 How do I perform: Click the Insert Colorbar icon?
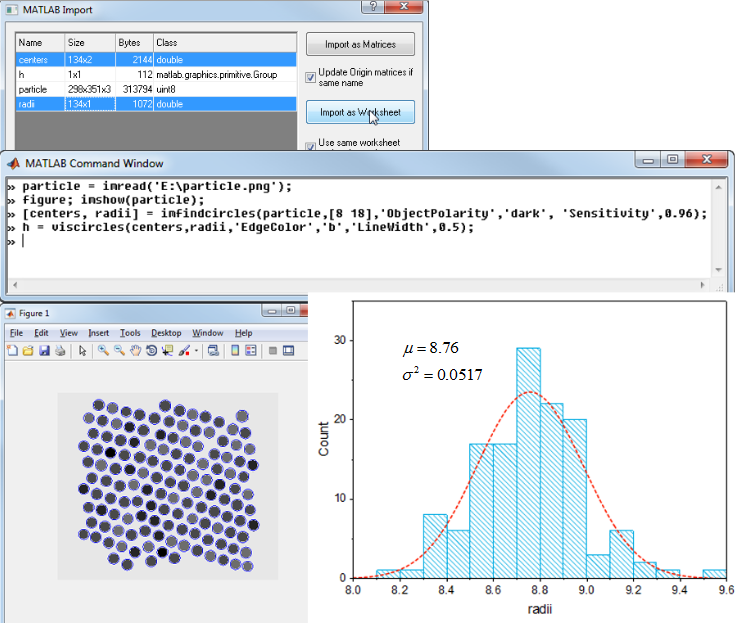tap(235, 351)
